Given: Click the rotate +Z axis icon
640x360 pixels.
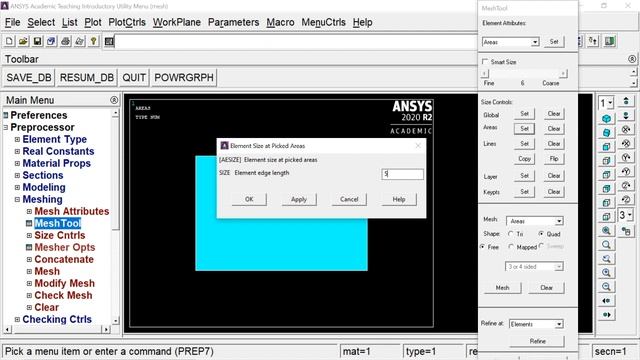Looking at the screenshot, I should [x=626, y=186].
